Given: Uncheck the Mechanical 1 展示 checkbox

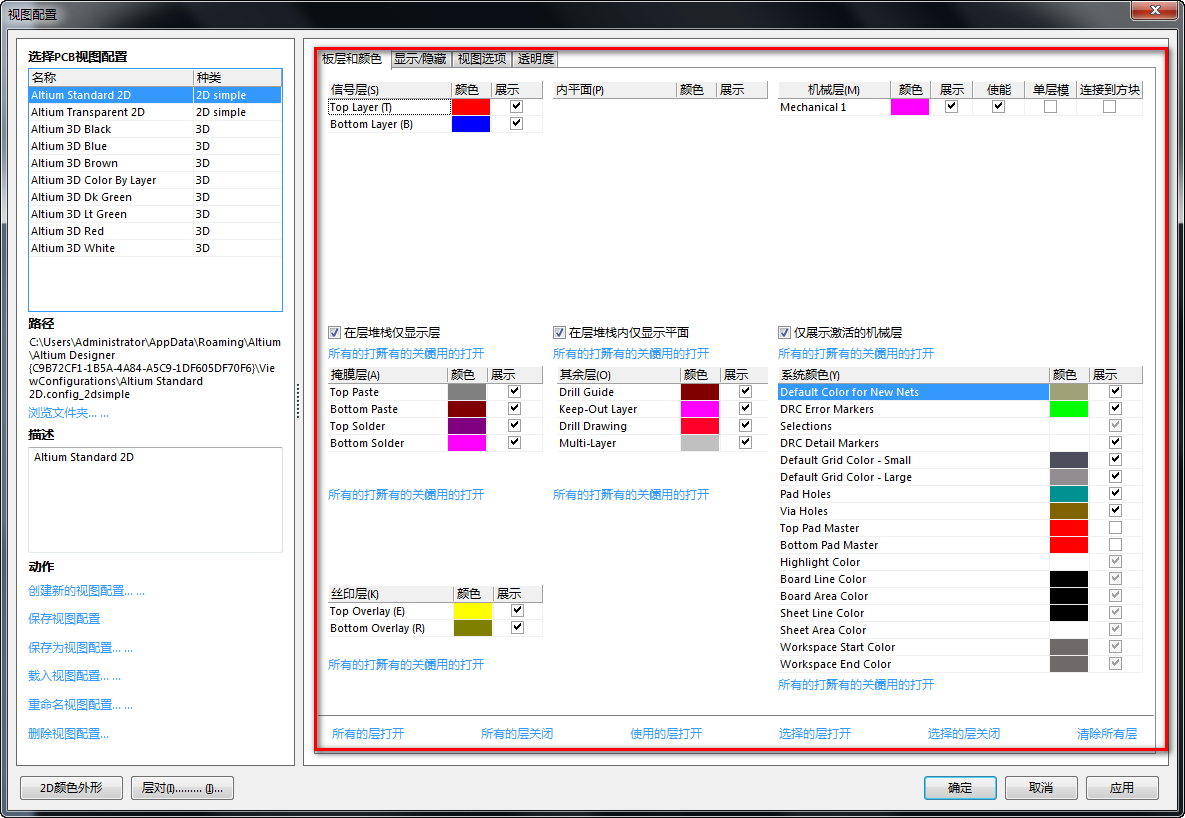Looking at the screenshot, I should click(951, 107).
